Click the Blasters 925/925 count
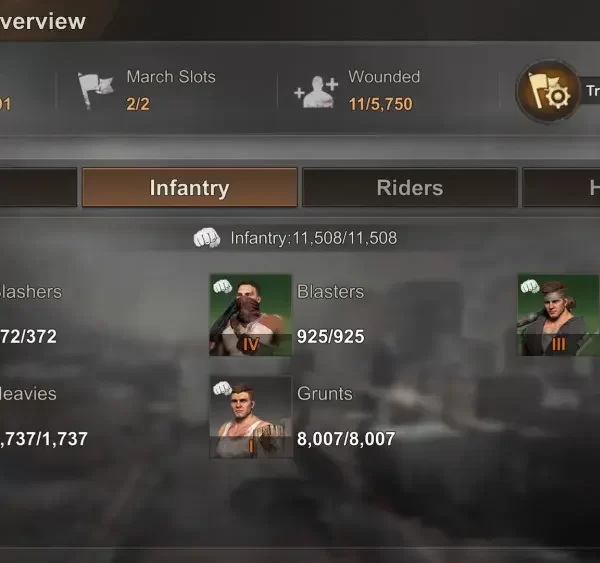 tap(331, 337)
